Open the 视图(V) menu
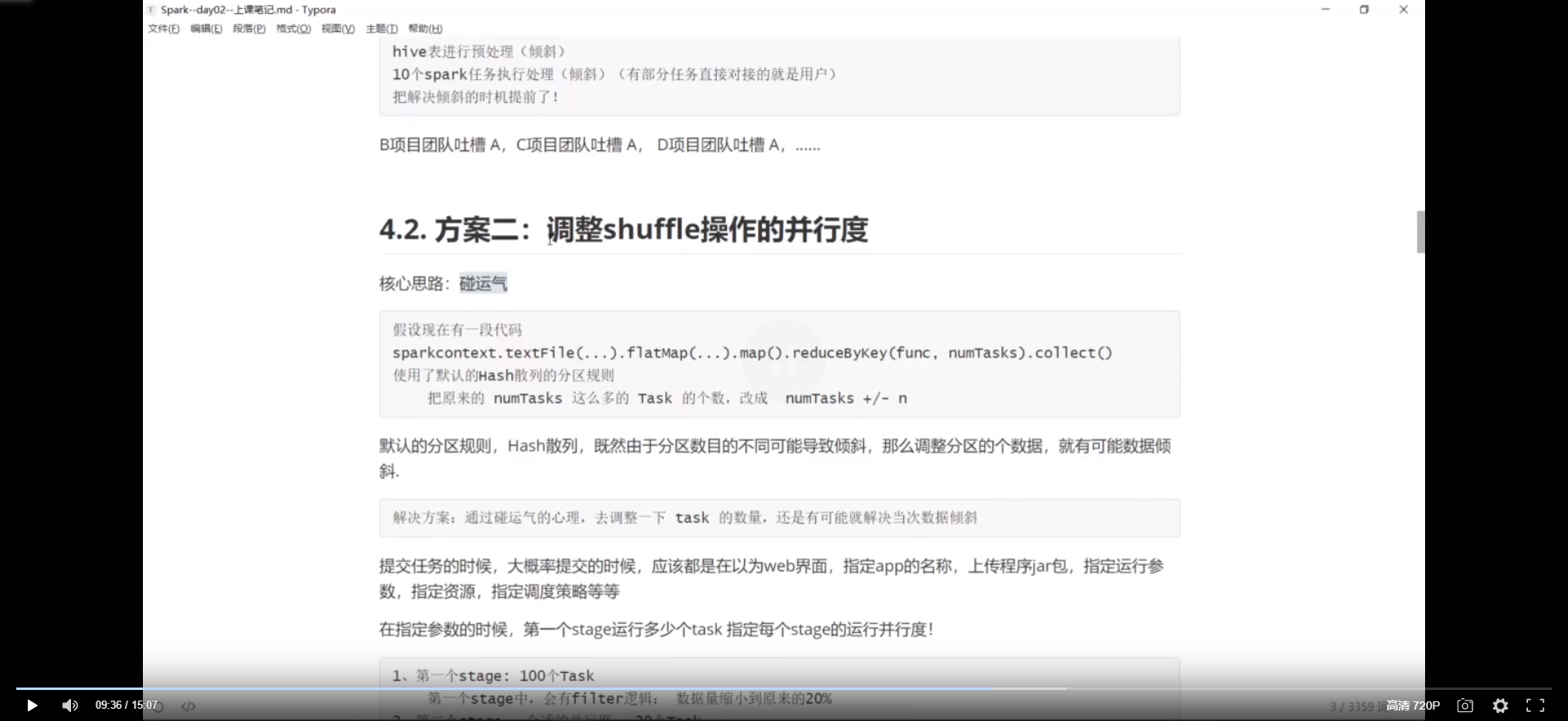The image size is (1568, 721). click(337, 29)
